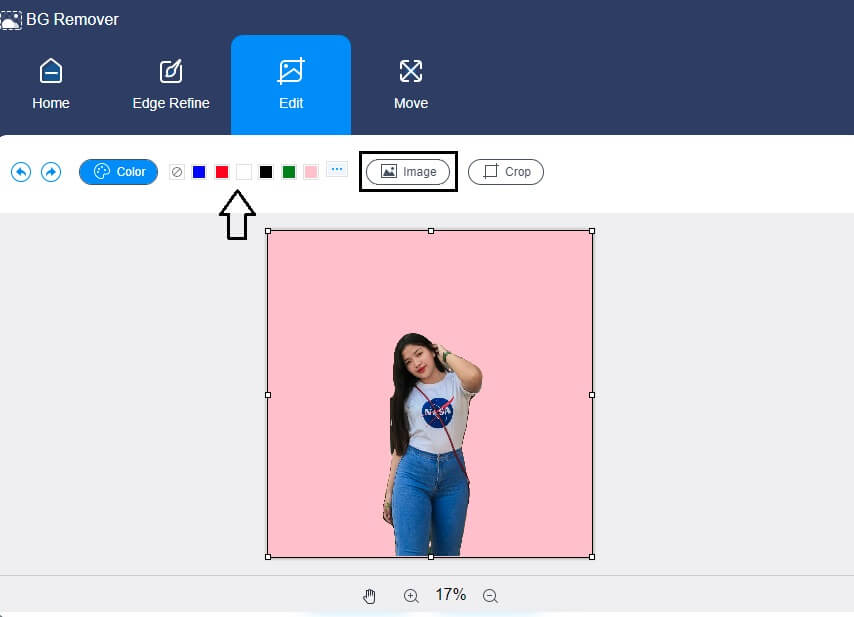Image resolution: width=854 pixels, height=617 pixels.
Task: Click the Image background button
Action: pyautogui.click(x=408, y=171)
